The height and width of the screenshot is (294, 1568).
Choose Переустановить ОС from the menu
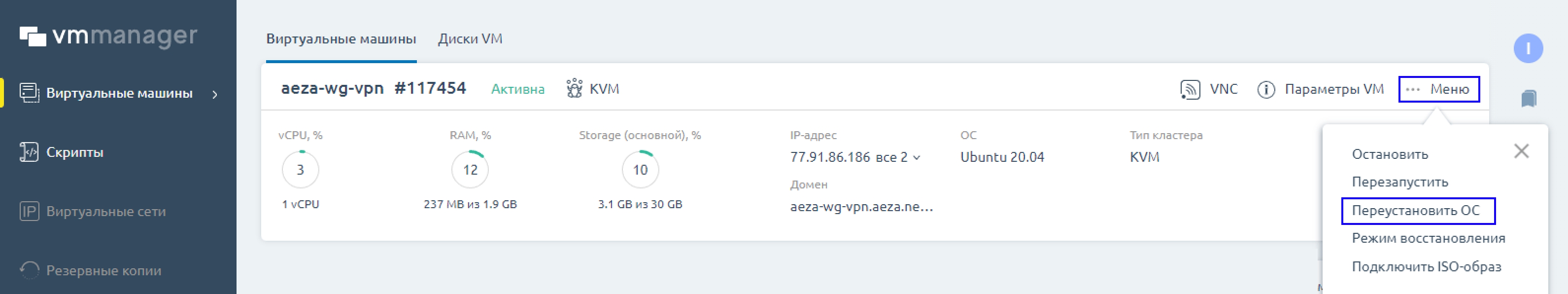click(x=1415, y=211)
